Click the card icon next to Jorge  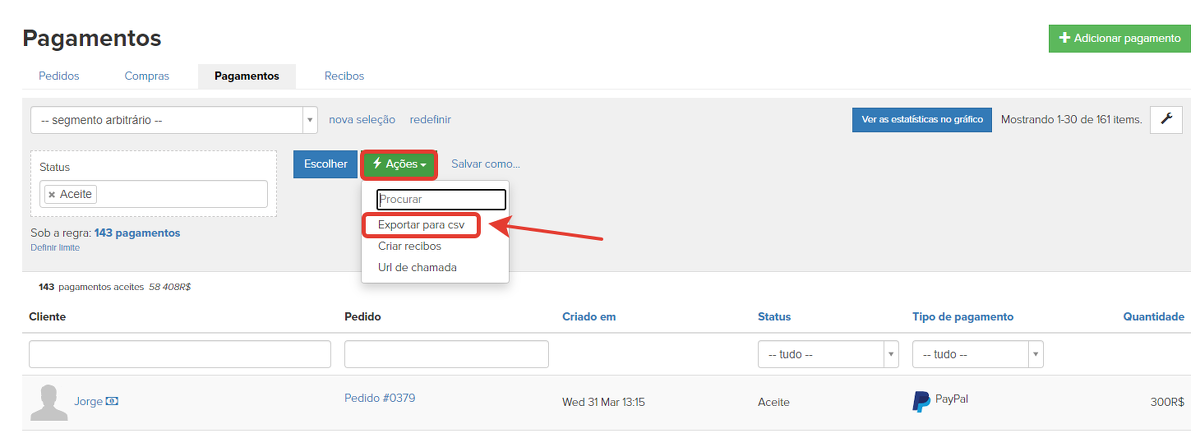click(x=112, y=402)
